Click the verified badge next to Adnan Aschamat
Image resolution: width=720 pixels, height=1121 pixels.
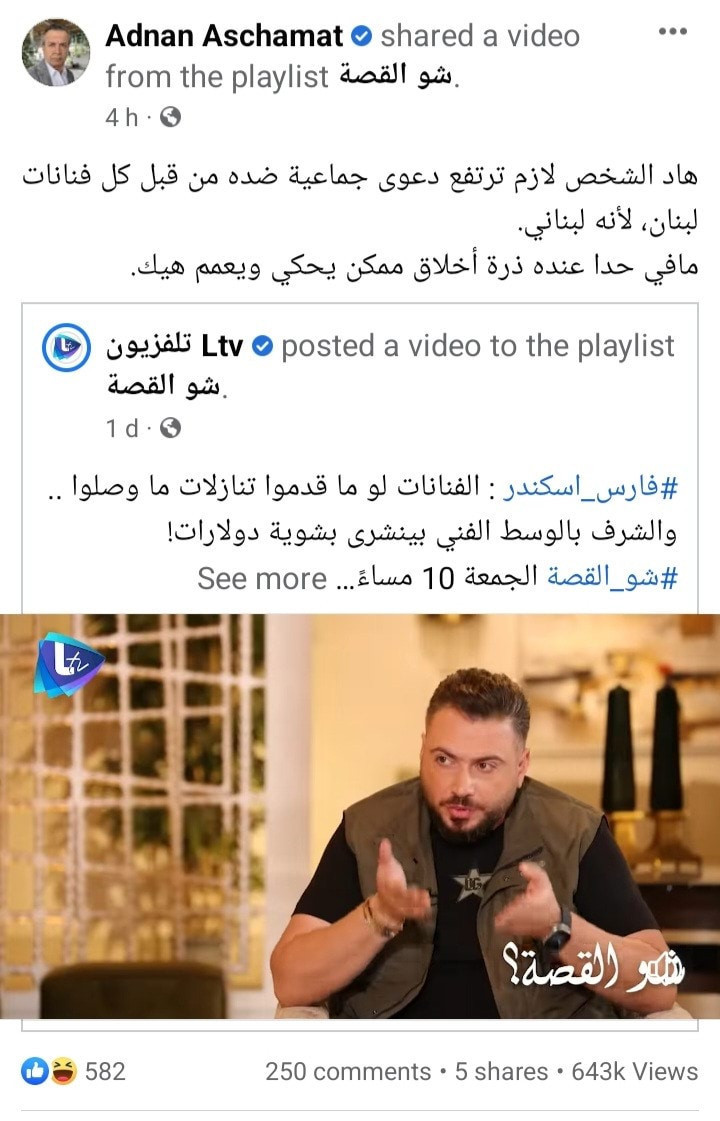click(363, 36)
